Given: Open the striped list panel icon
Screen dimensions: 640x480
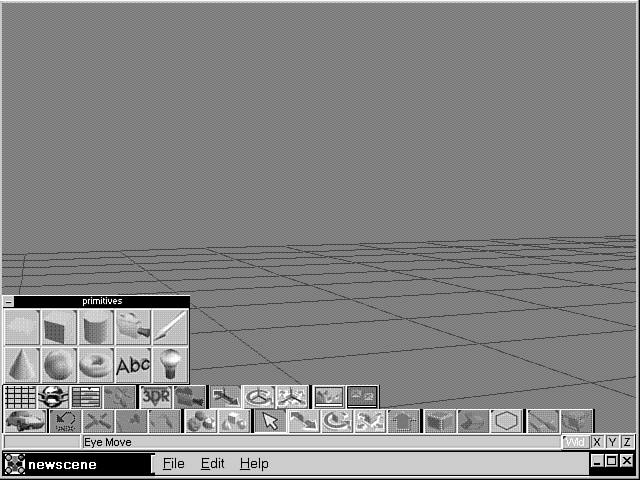Looking at the screenshot, I should pyautogui.click(x=86, y=397).
